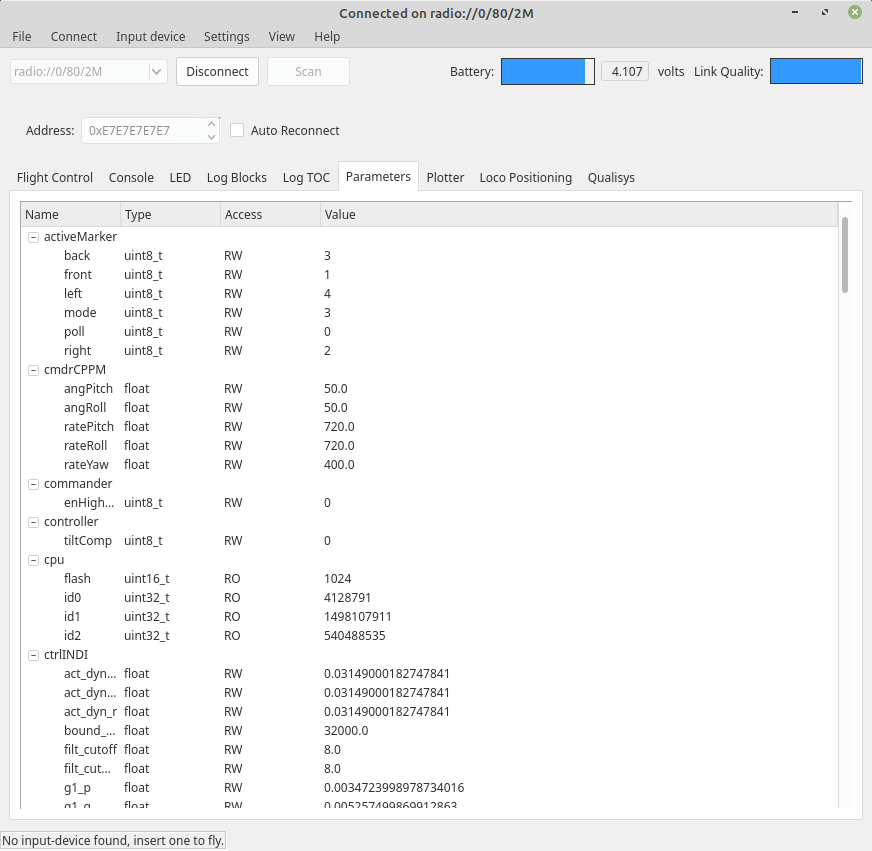Select the rateYaw value 400.0
This screenshot has width=872, height=851.
[x=339, y=465]
